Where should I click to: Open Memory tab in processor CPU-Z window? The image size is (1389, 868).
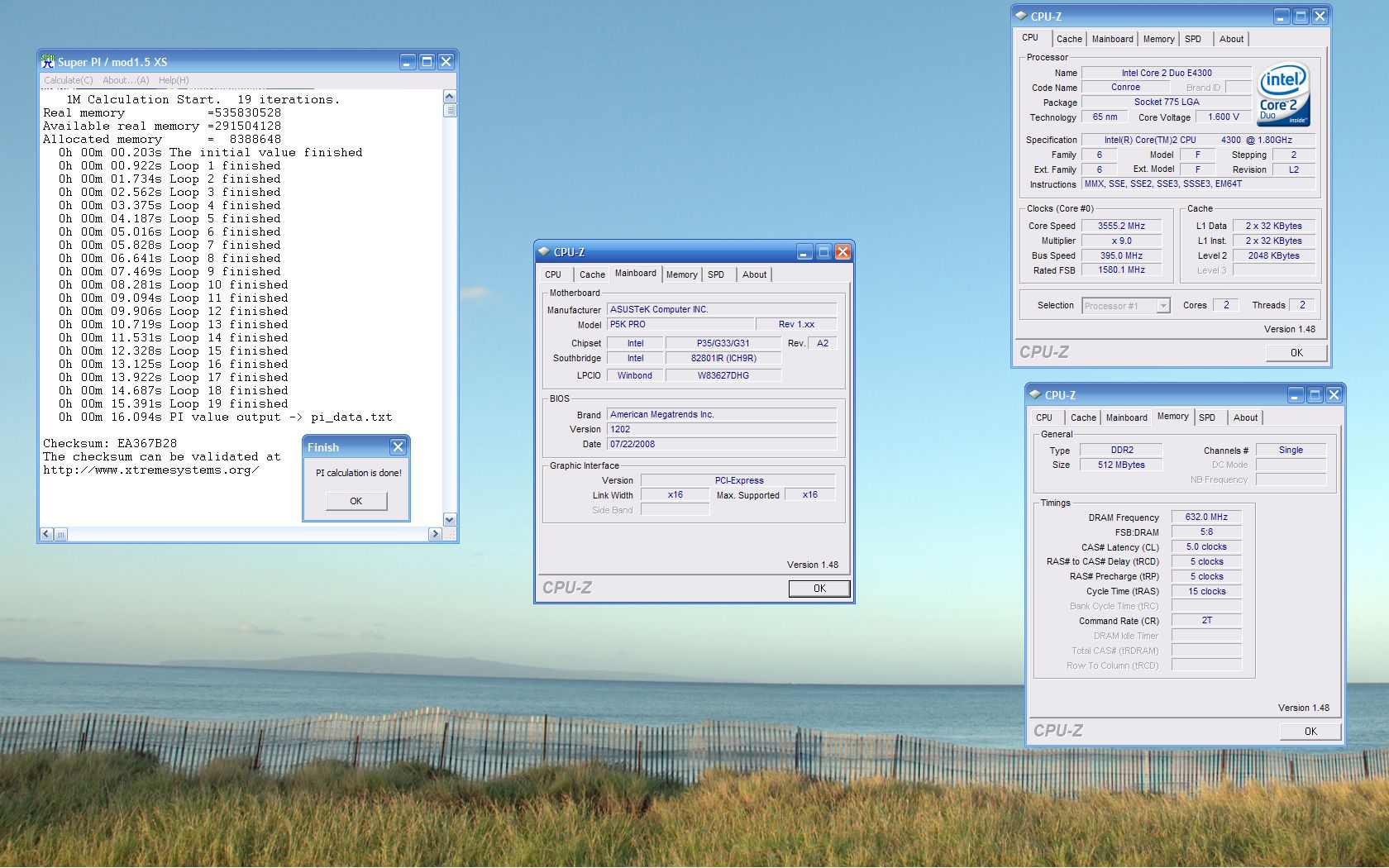point(1158,39)
